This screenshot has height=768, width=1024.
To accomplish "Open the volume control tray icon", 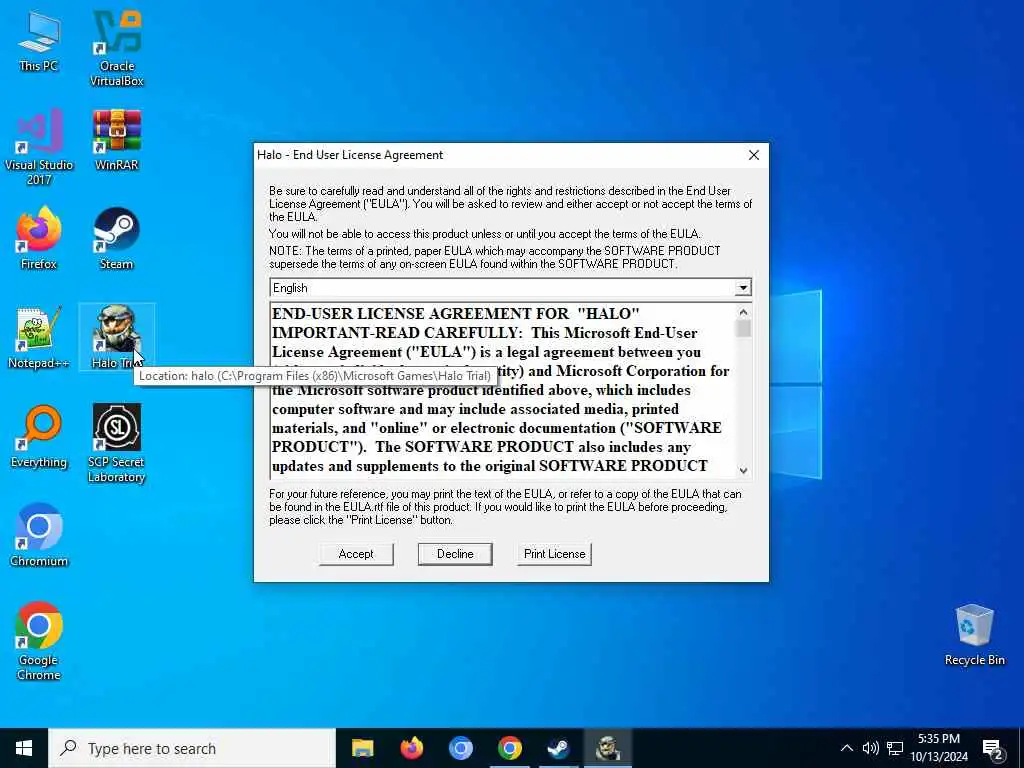I will [x=870, y=748].
